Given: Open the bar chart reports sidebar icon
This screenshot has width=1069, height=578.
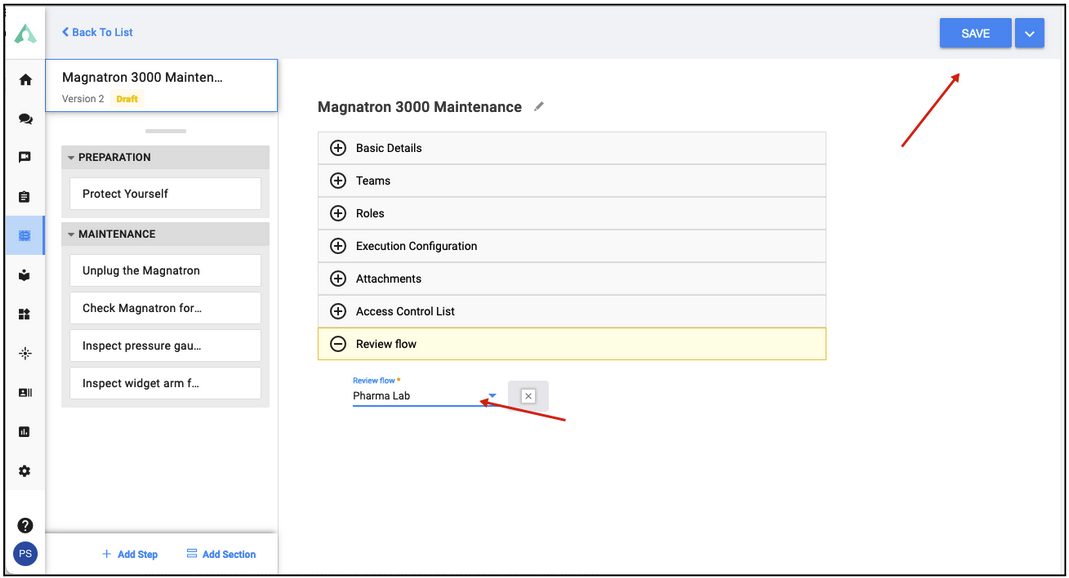Looking at the screenshot, I should 25,431.
